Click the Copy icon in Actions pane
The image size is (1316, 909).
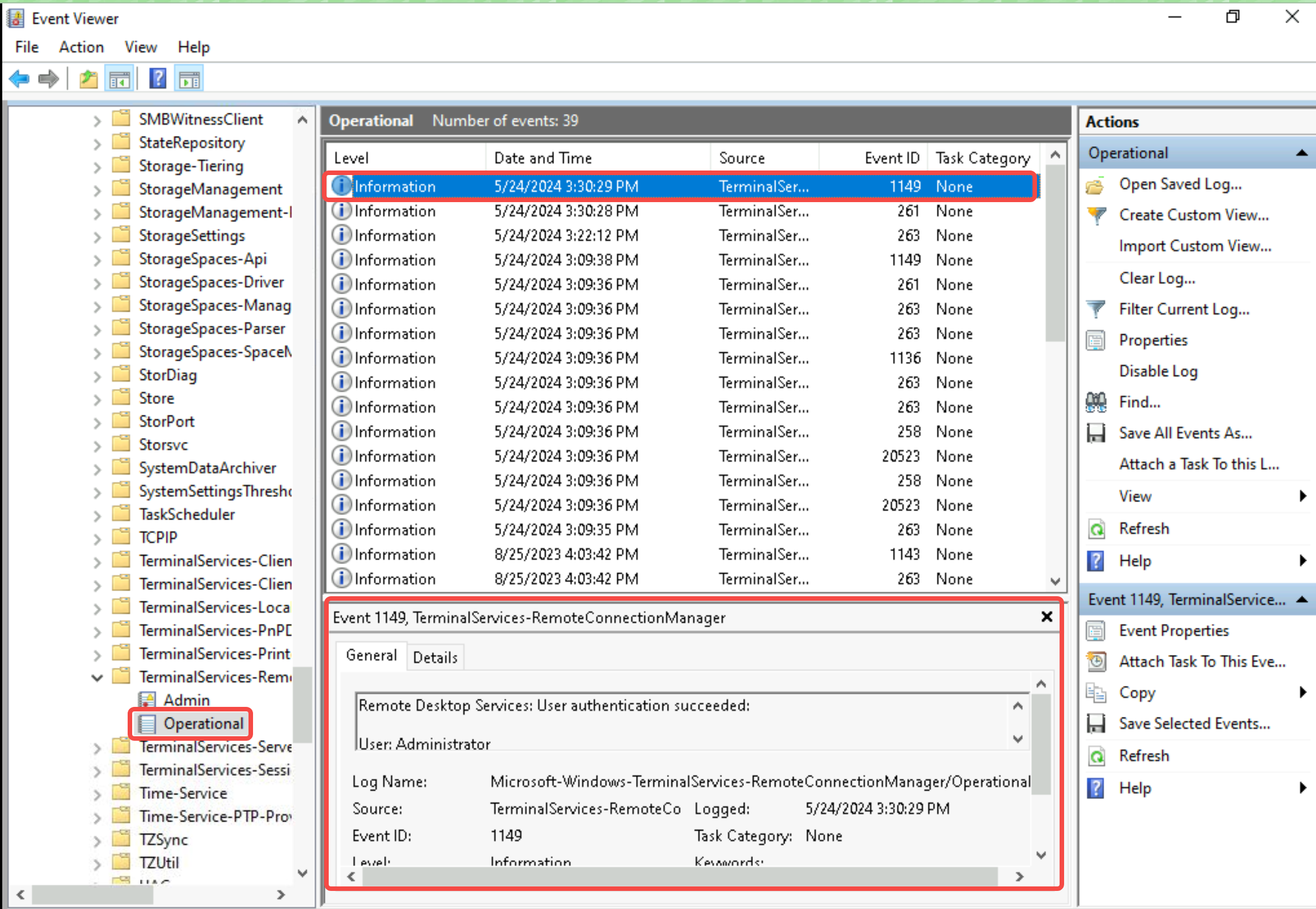click(1096, 693)
